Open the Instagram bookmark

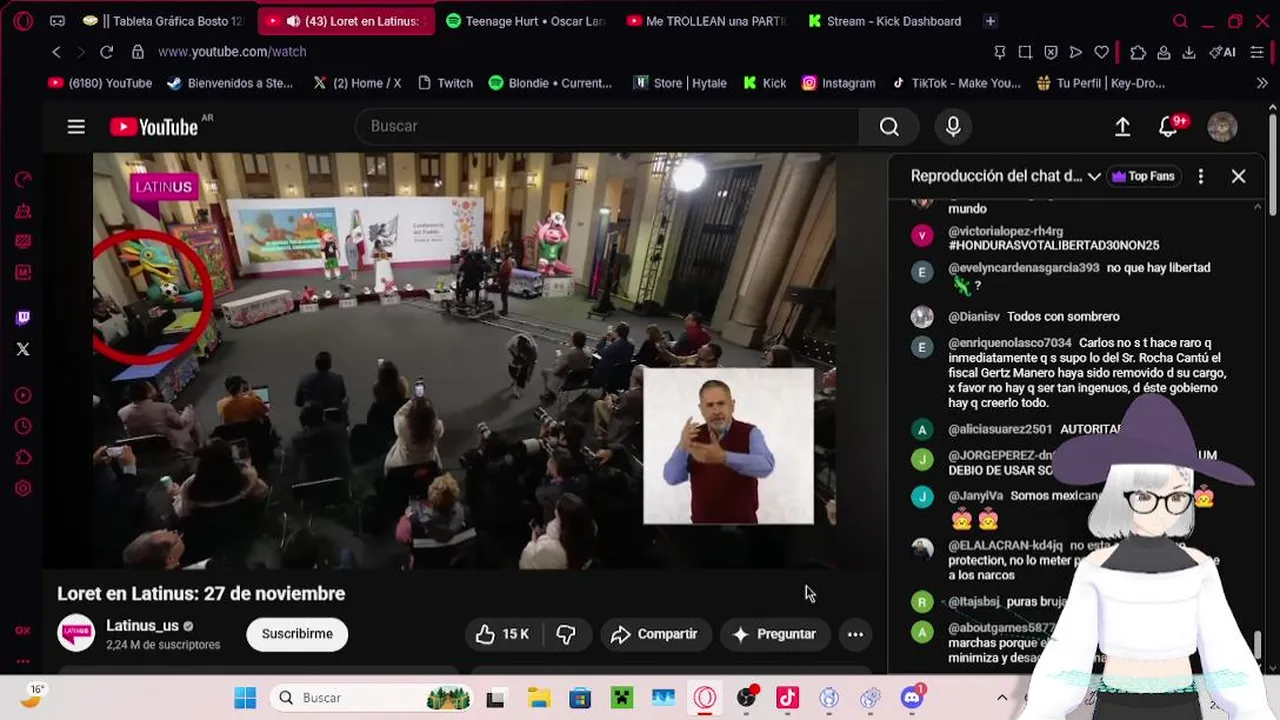[x=839, y=83]
